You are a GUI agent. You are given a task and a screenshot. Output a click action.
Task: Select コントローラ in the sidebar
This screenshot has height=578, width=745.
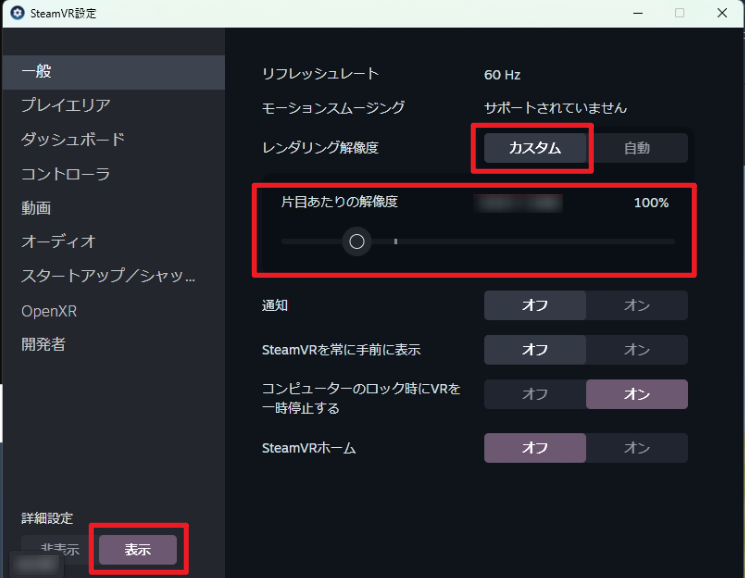[x=113, y=174]
